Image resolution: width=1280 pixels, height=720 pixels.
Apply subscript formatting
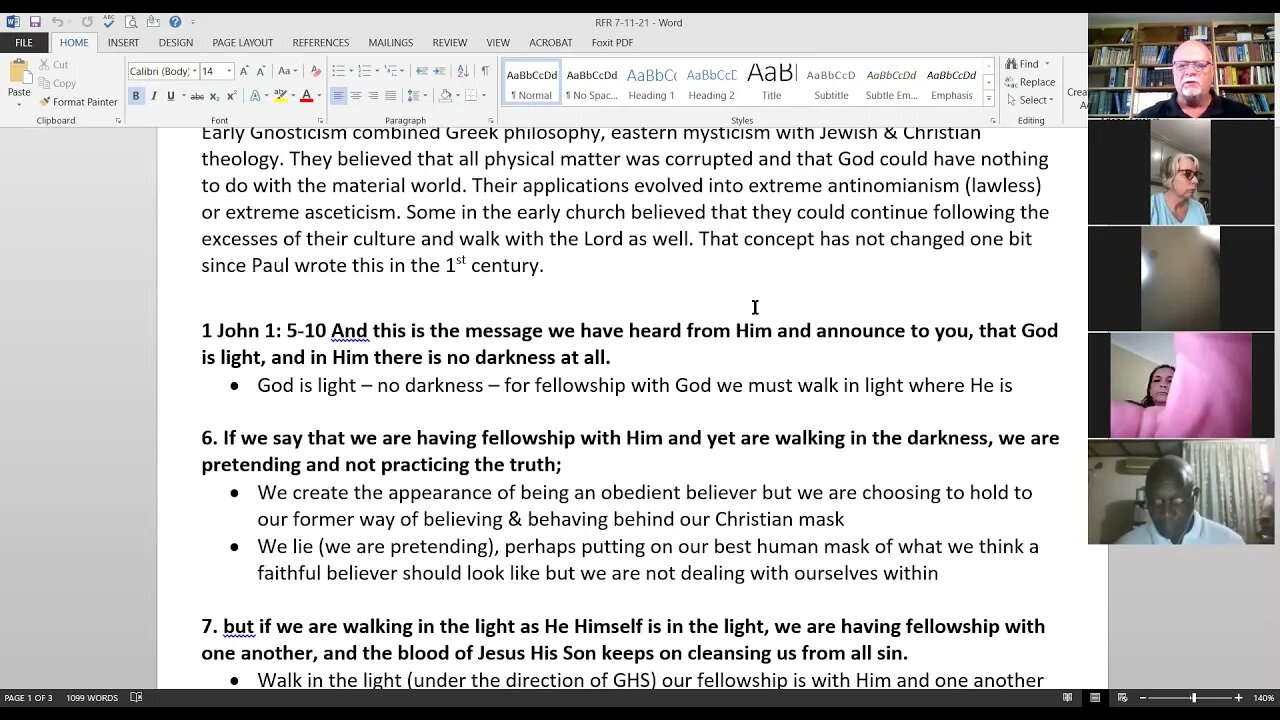click(214, 96)
